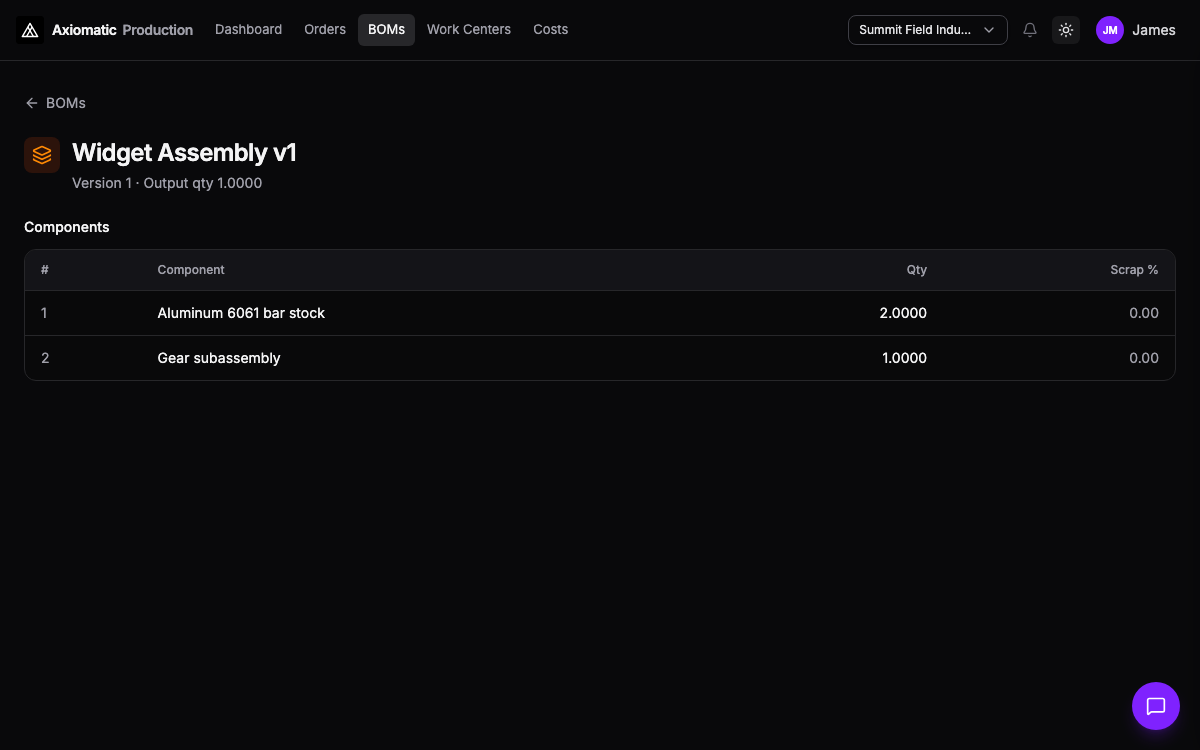Open the chat bubble widget
This screenshot has width=1200, height=750.
click(x=1156, y=706)
